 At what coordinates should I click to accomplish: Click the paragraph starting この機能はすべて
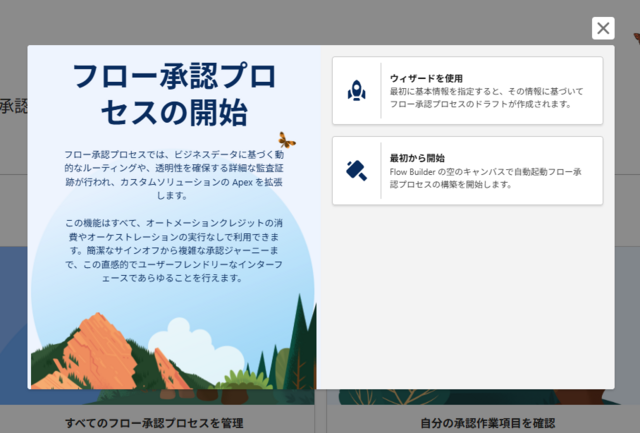pos(174,251)
